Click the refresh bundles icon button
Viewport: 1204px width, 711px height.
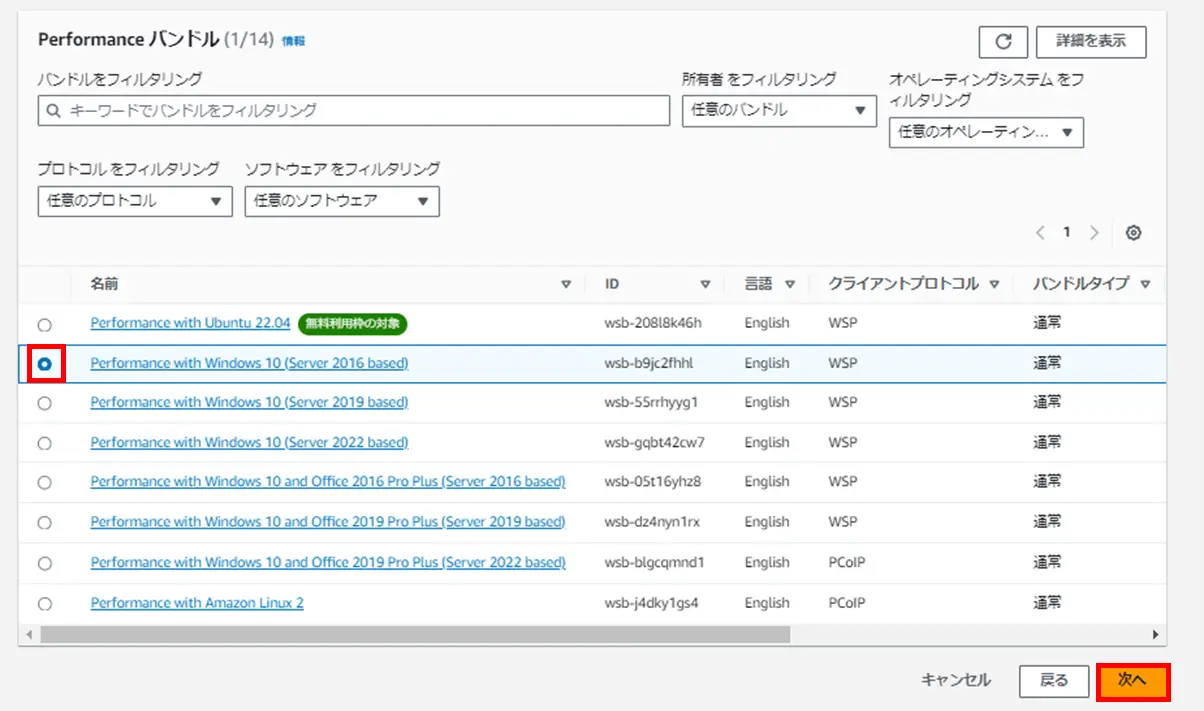pos(1004,42)
